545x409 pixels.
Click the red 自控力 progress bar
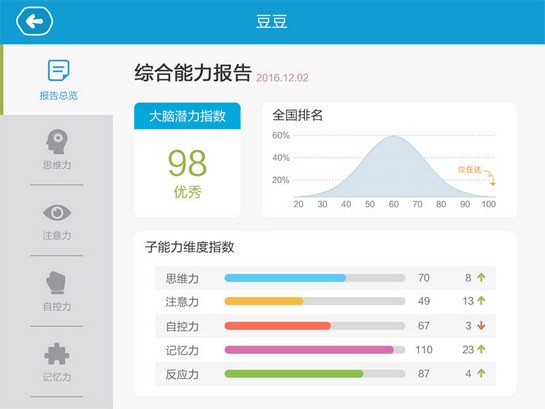point(277,326)
